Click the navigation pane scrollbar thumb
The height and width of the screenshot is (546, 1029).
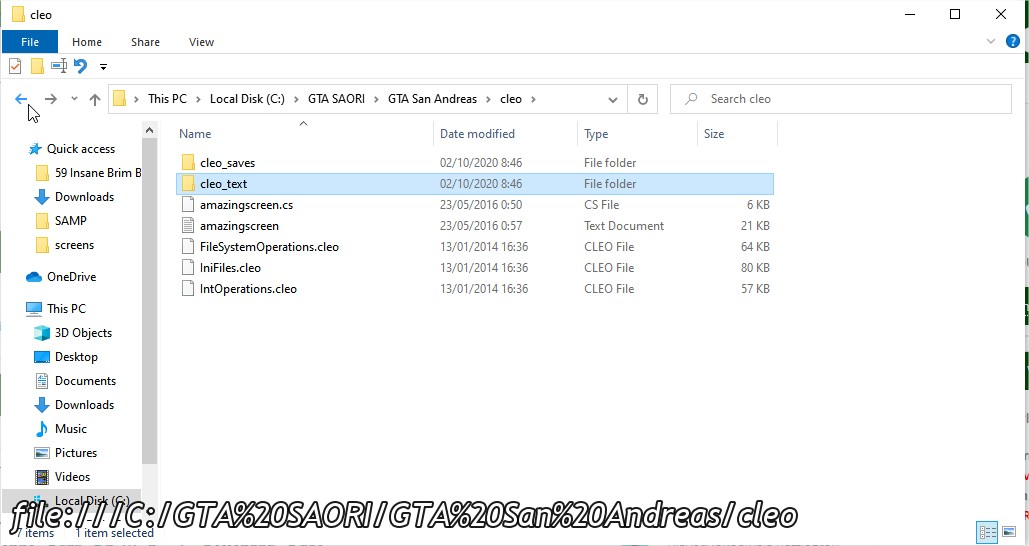click(150, 301)
